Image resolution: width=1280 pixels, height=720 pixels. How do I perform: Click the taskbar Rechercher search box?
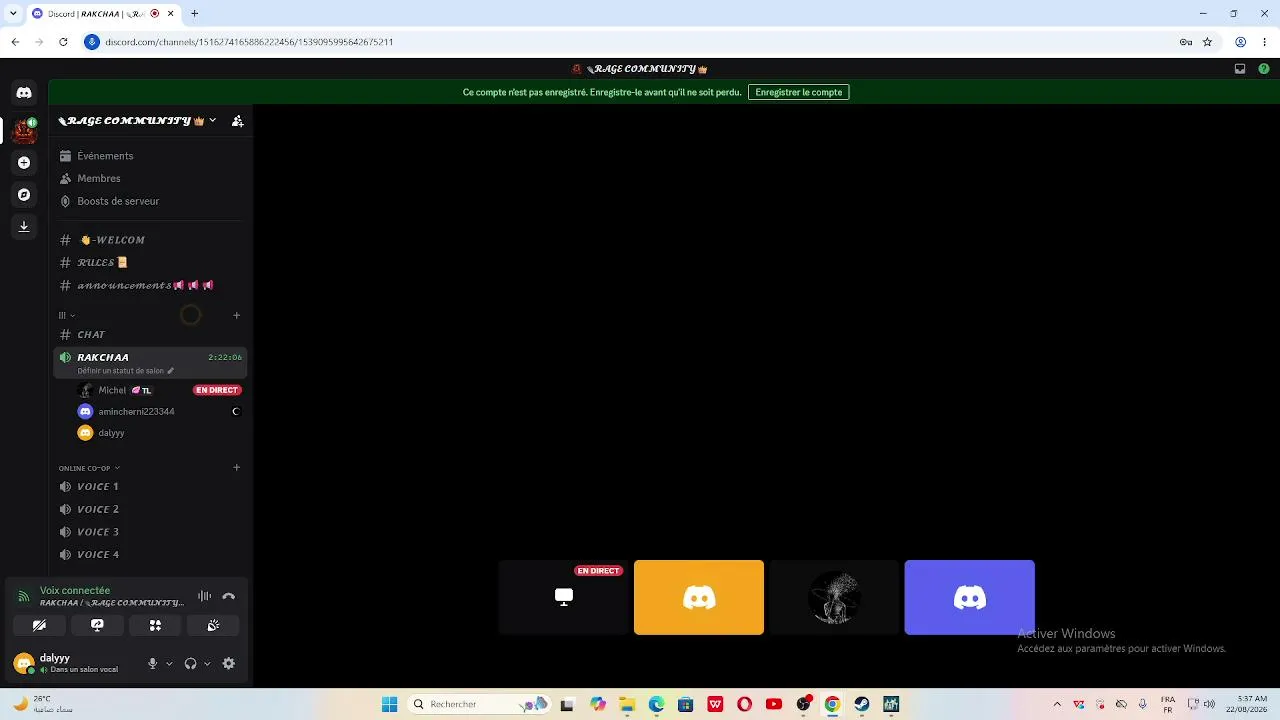pos(478,704)
